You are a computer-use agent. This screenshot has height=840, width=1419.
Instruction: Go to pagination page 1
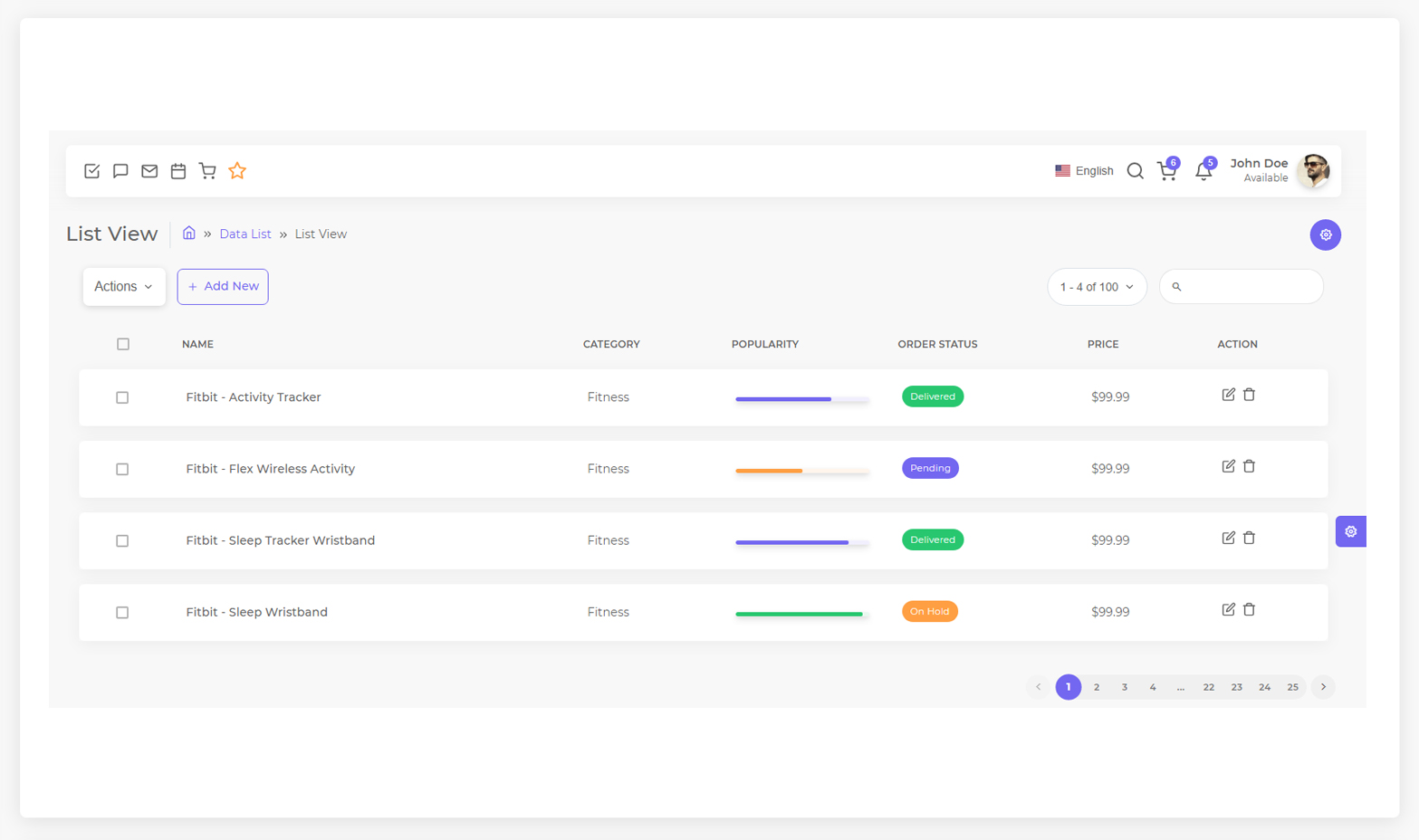tap(1069, 687)
